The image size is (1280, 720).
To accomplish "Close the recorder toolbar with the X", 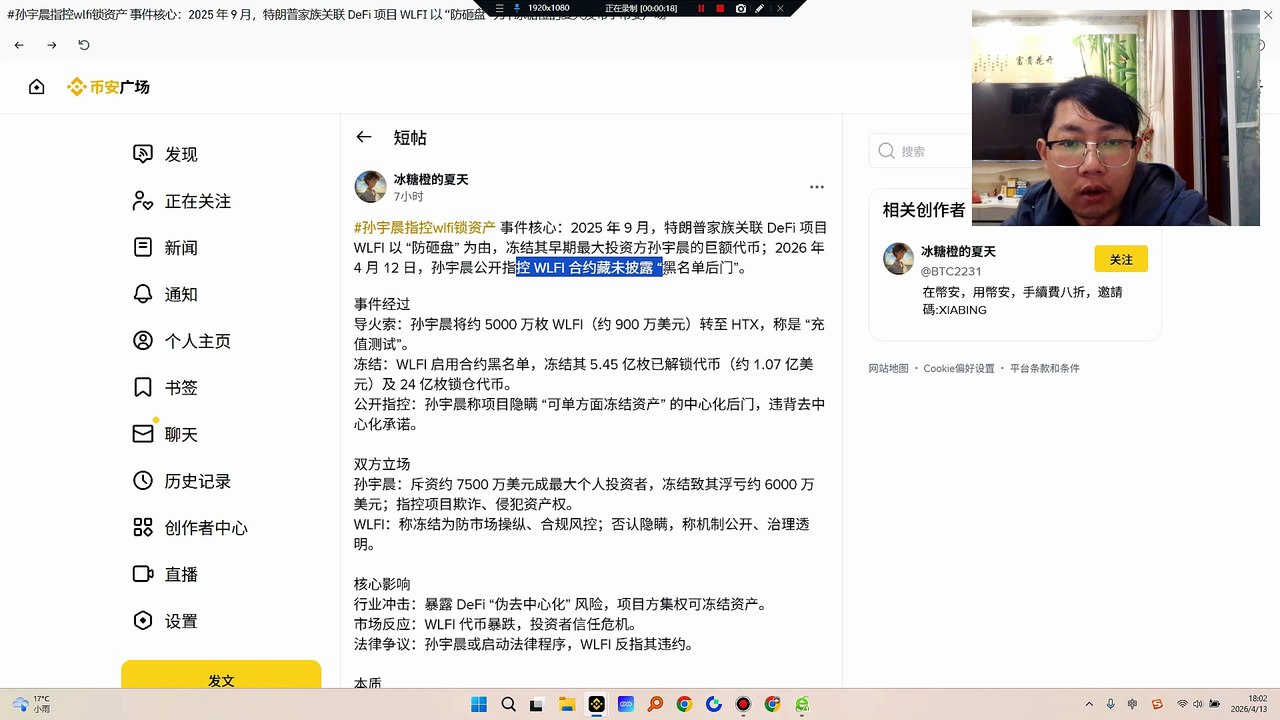I will 780,8.
